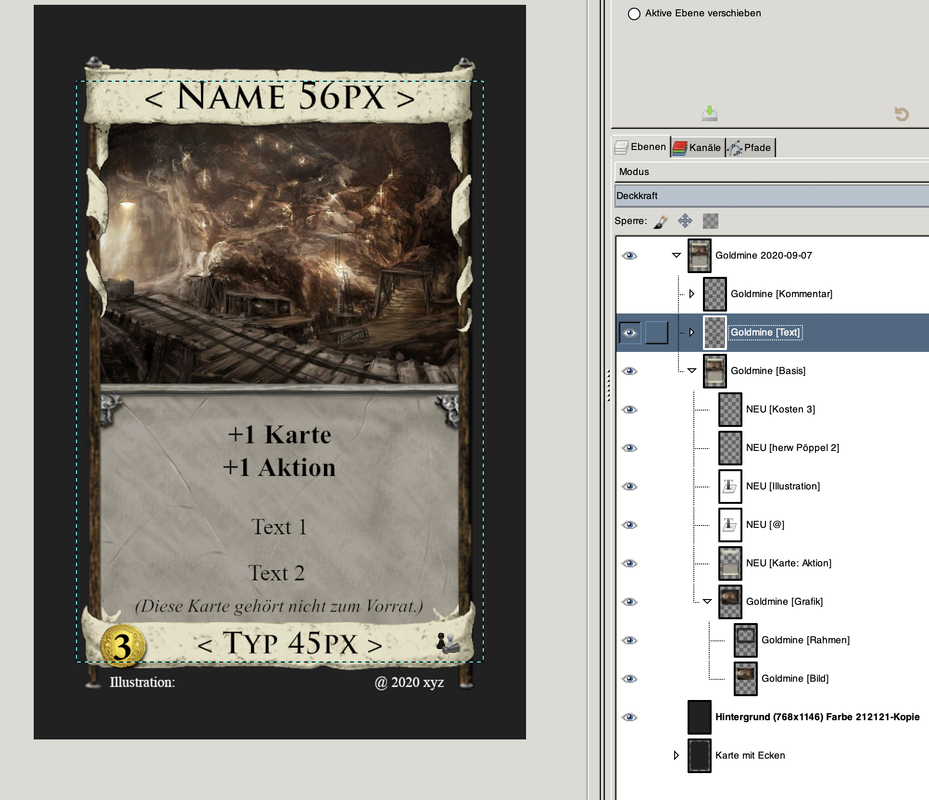Click the save tool preset icon
929x800 pixels.
710,113
